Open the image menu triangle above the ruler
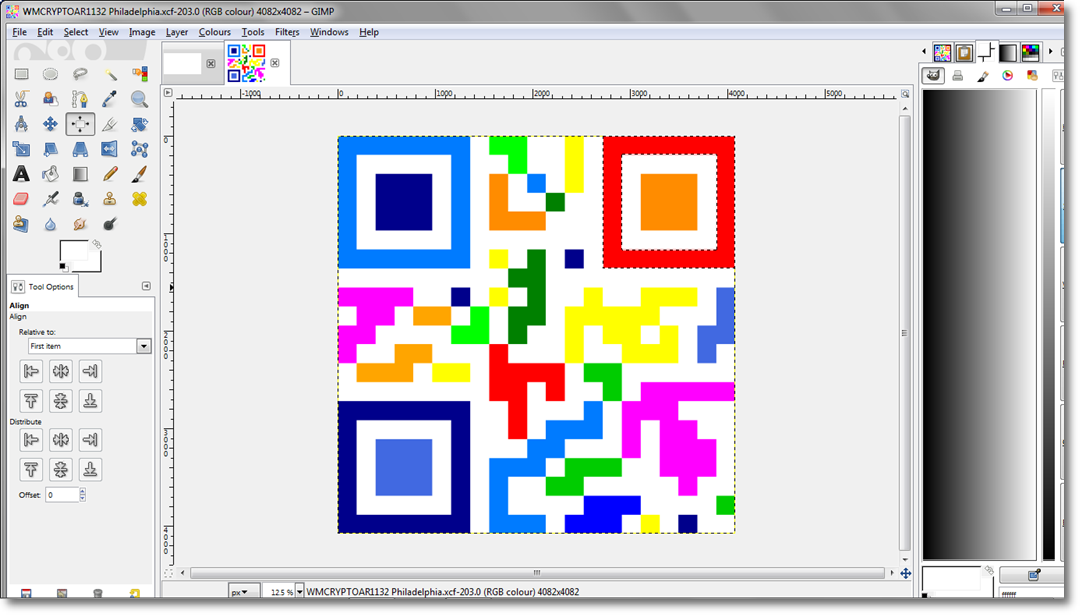This screenshot has height=615, width=1080. (x=167, y=92)
